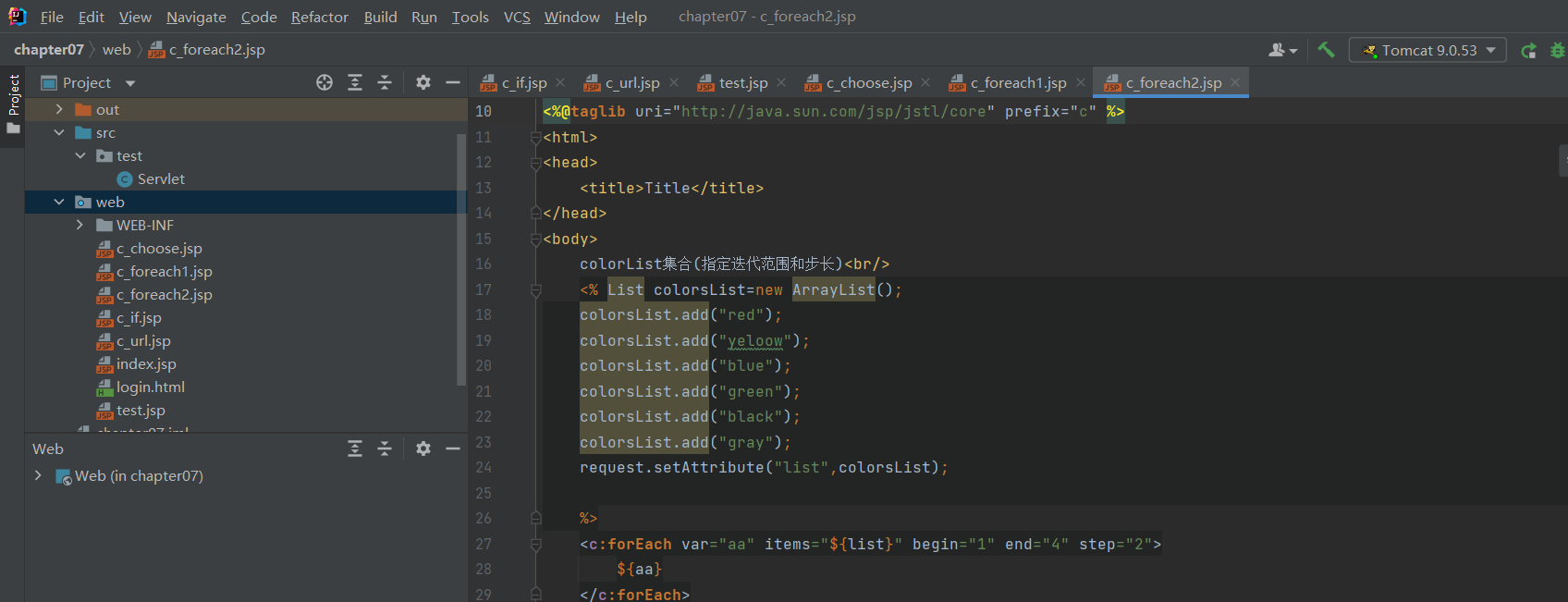Click web in the breadcrumb bar
Screen dimensions: 1568x602
pyautogui.click(x=116, y=50)
